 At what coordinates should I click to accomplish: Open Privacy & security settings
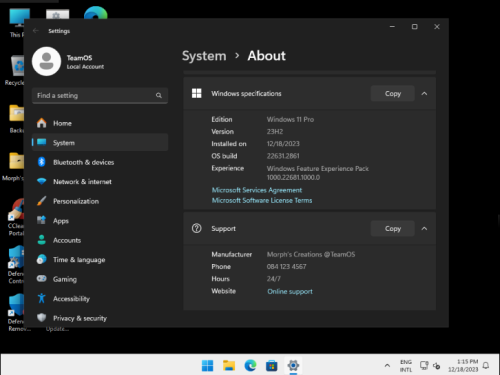coord(100,318)
